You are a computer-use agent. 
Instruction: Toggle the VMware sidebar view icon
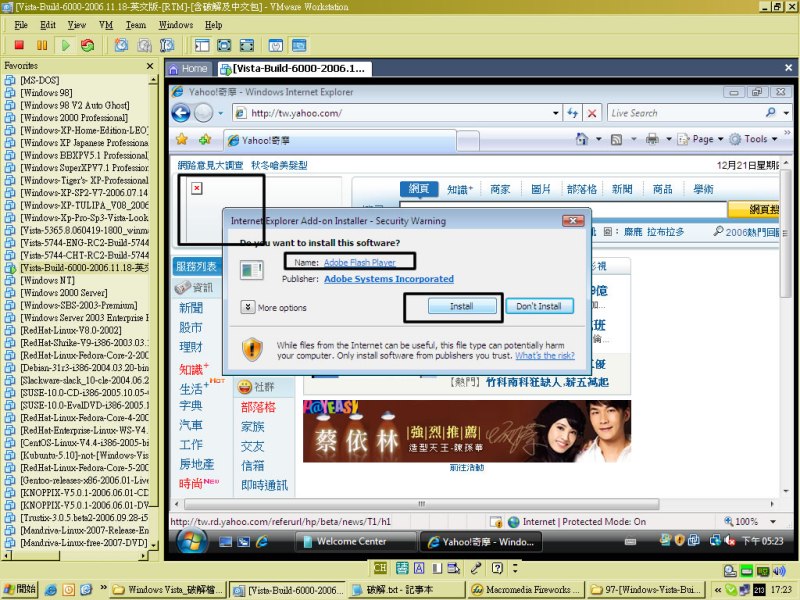202,45
